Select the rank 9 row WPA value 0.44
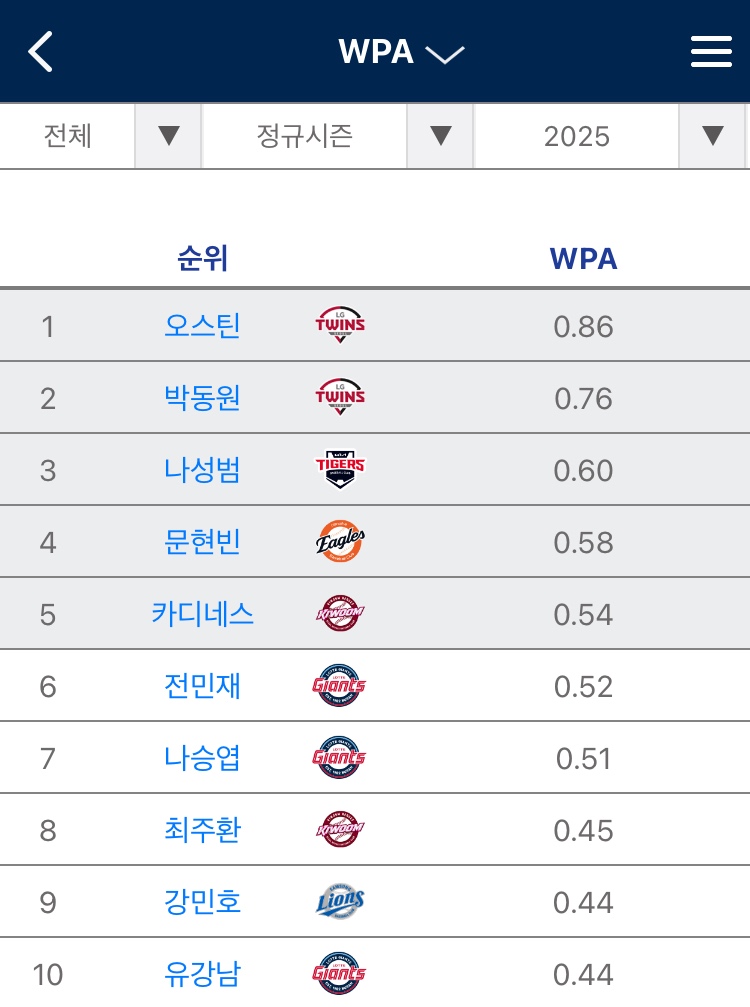This screenshot has height=1007, width=750. (583, 902)
